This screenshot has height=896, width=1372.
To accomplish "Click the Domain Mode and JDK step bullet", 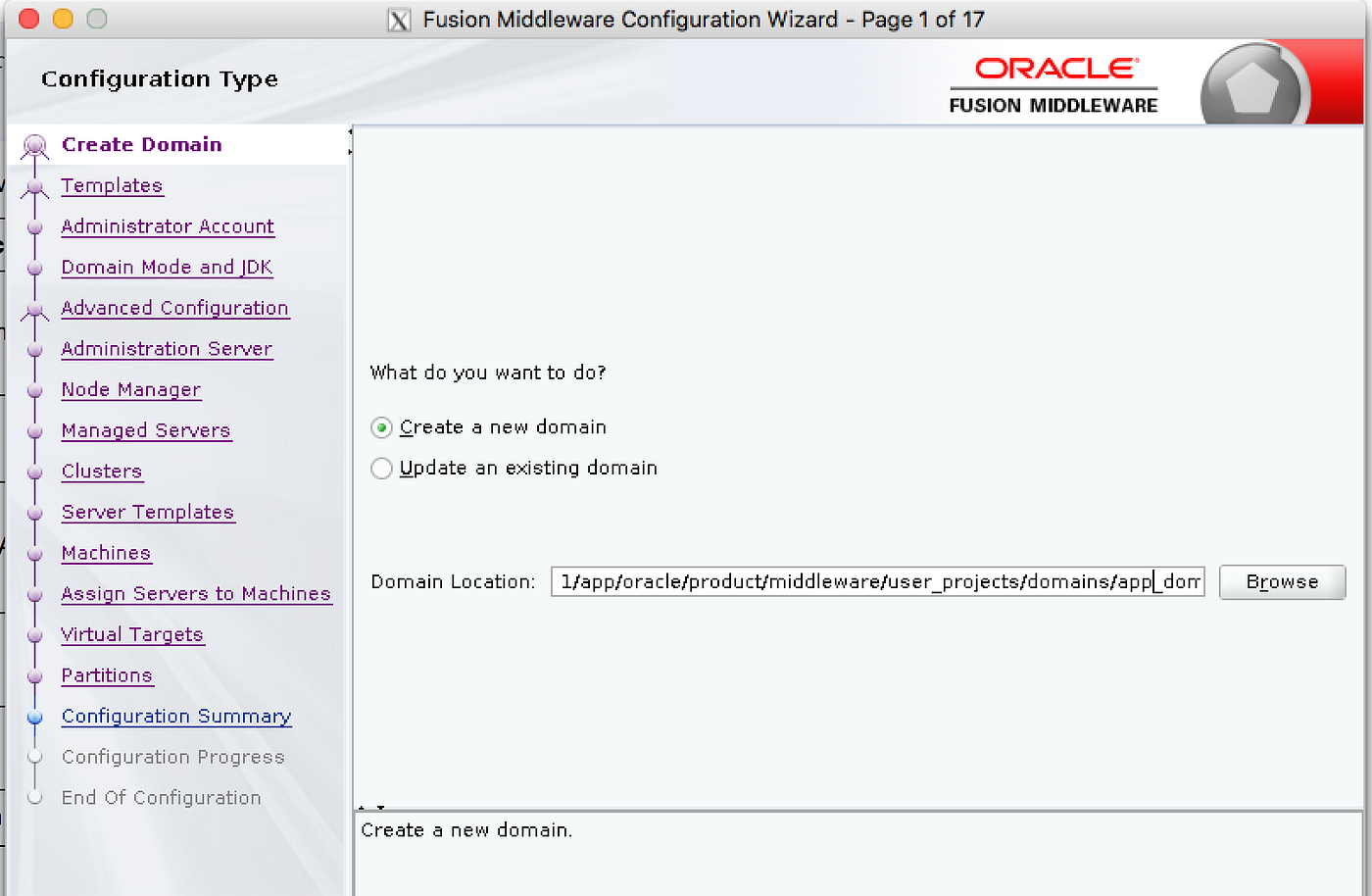I will [35, 268].
